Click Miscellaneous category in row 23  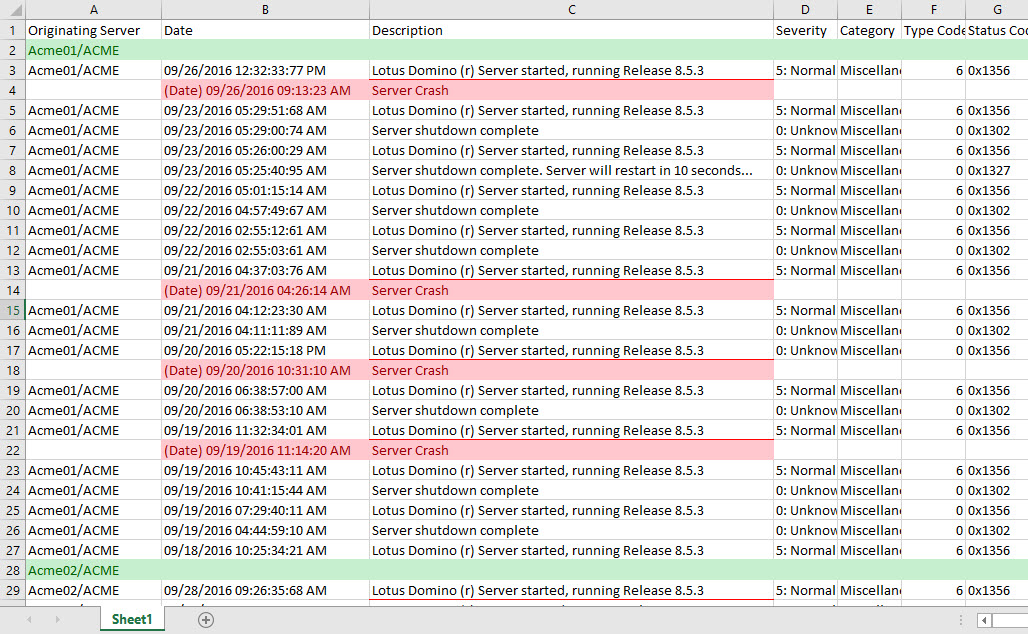tap(869, 471)
